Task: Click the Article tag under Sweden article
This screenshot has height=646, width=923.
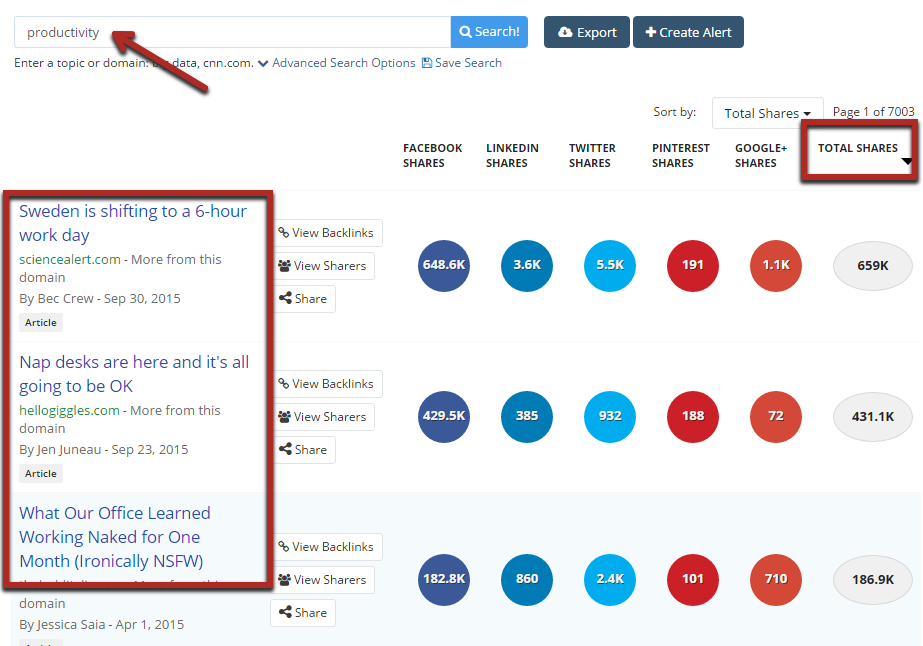Action: click(x=41, y=323)
